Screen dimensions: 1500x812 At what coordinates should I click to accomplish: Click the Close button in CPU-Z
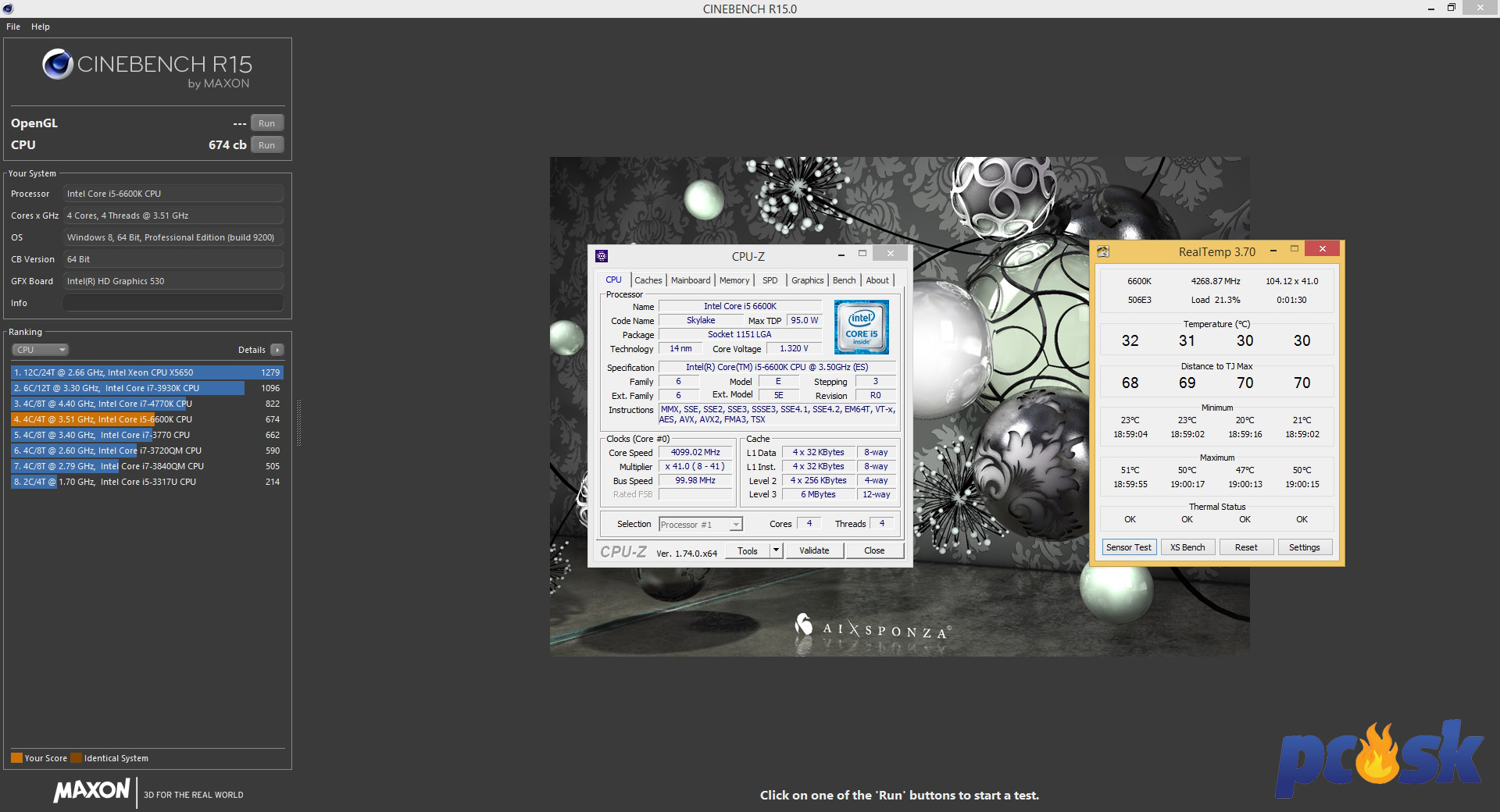tap(874, 551)
